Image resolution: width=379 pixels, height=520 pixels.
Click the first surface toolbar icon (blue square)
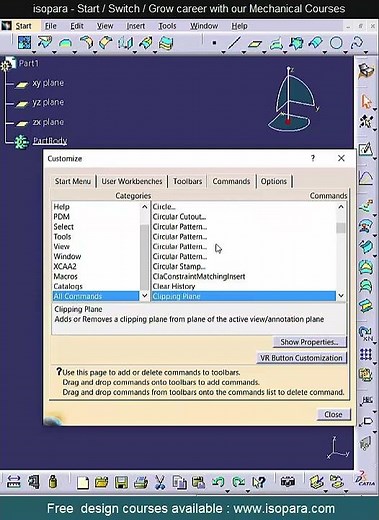25,43
